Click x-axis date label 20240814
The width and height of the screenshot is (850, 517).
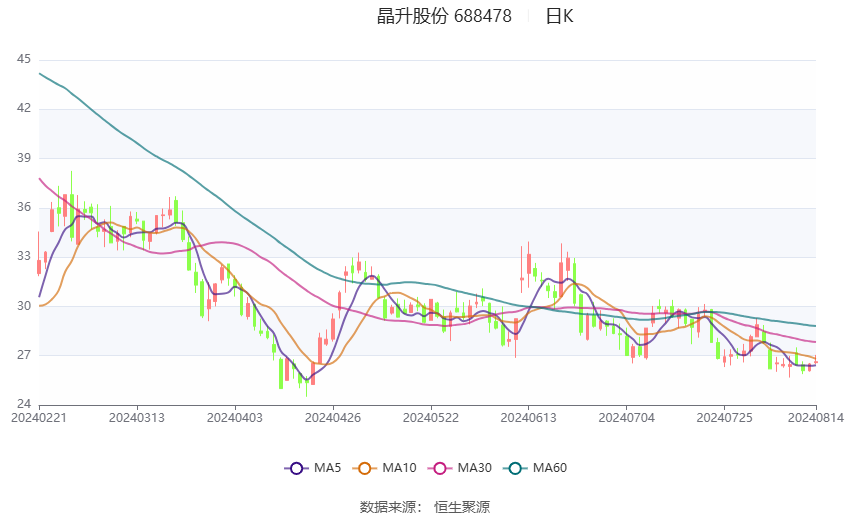click(816, 418)
